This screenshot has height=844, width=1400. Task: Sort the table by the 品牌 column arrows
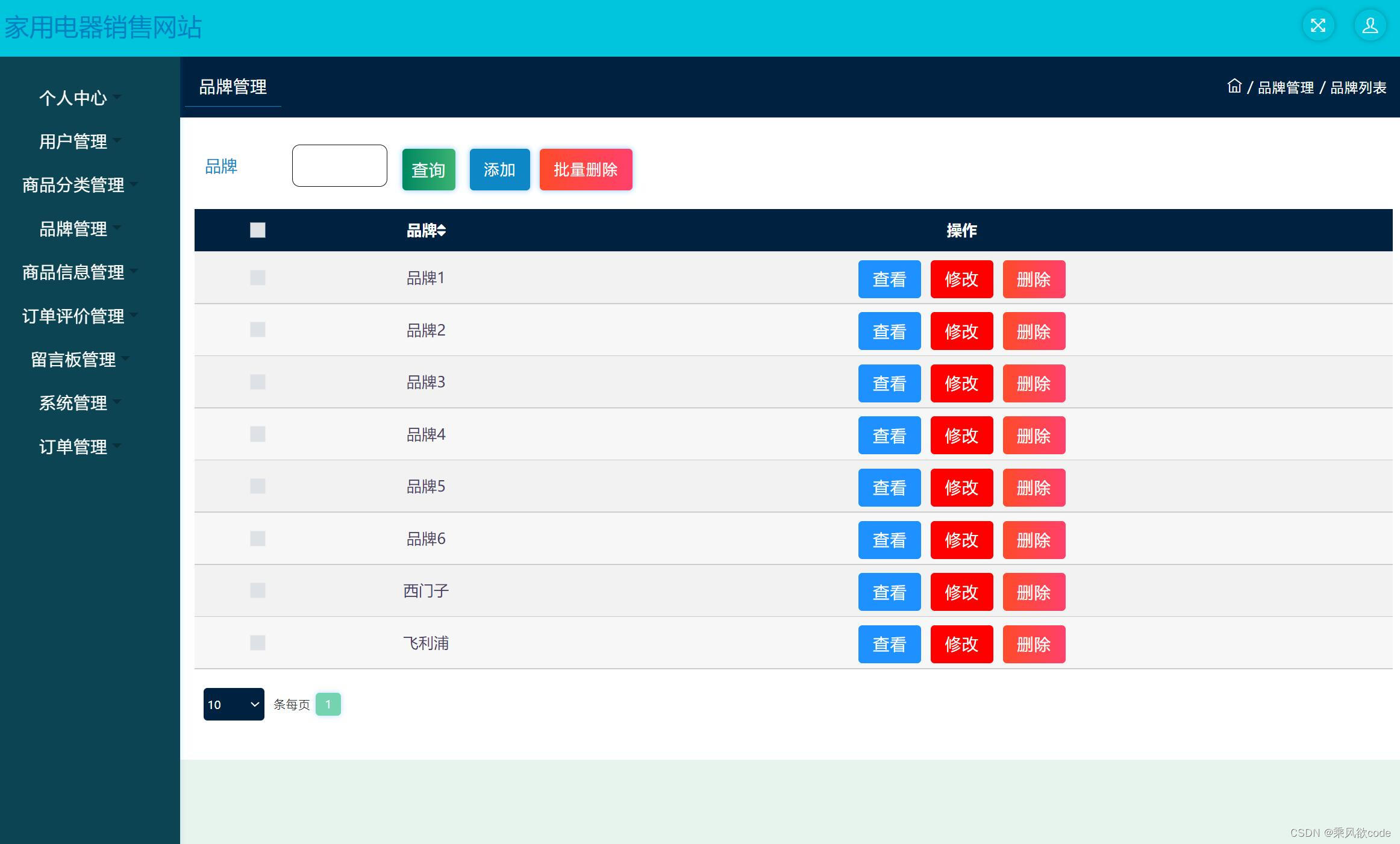click(442, 230)
